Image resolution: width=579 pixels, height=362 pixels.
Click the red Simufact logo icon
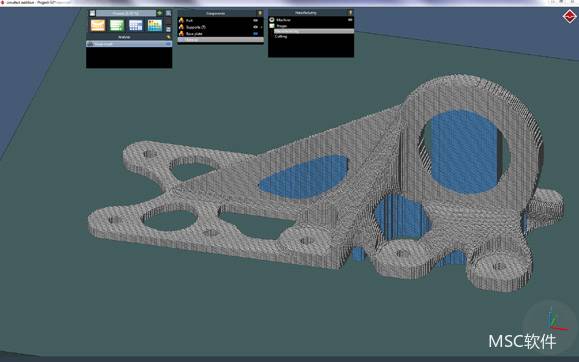click(x=569, y=17)
